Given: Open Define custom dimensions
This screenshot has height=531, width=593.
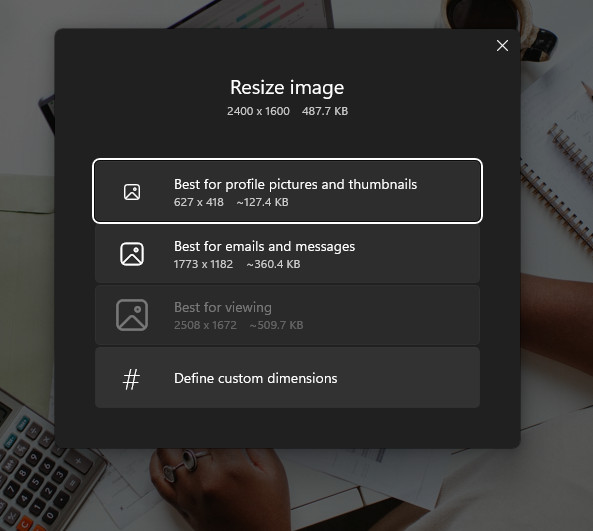Looking at the screenshot, I should (x=287, y=377).
